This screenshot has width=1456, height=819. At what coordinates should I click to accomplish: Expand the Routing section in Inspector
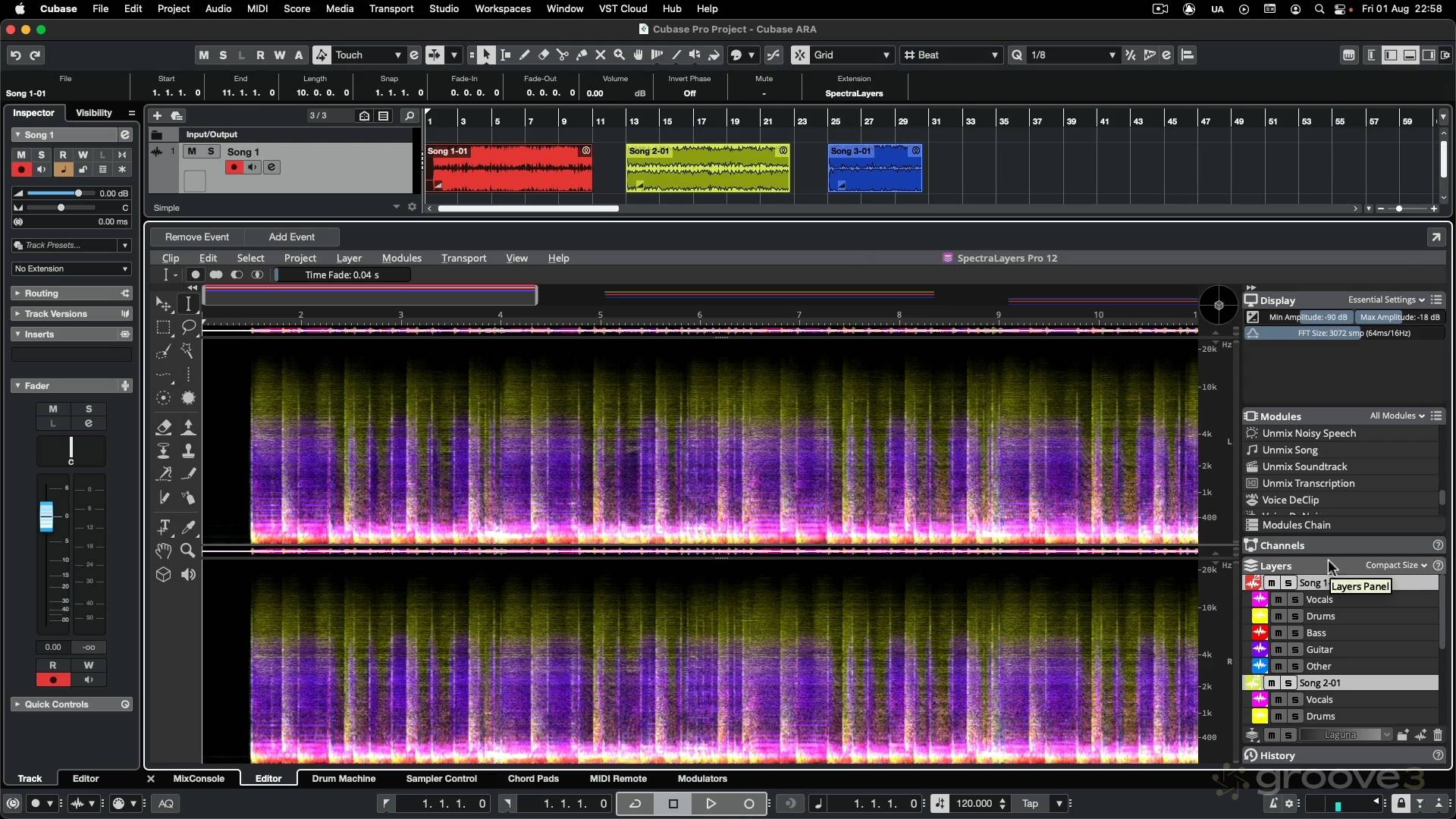pyautogui.click(x=42, y=293)
